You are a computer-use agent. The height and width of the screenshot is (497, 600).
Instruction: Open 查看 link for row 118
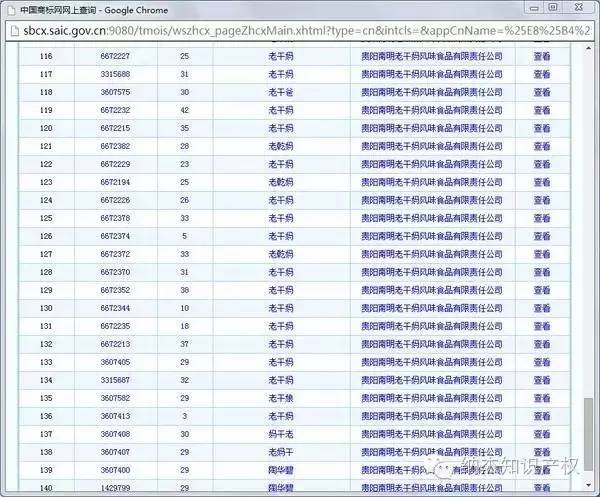(541, 92)
